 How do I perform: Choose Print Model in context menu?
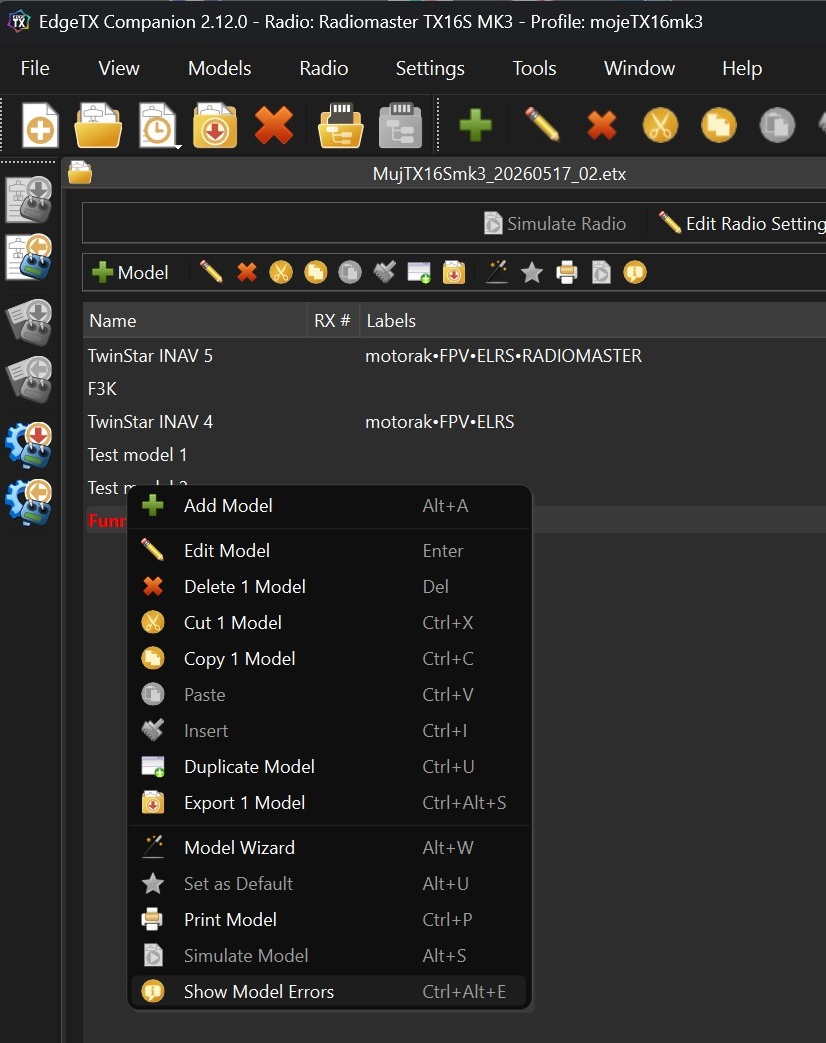point(329,919)
